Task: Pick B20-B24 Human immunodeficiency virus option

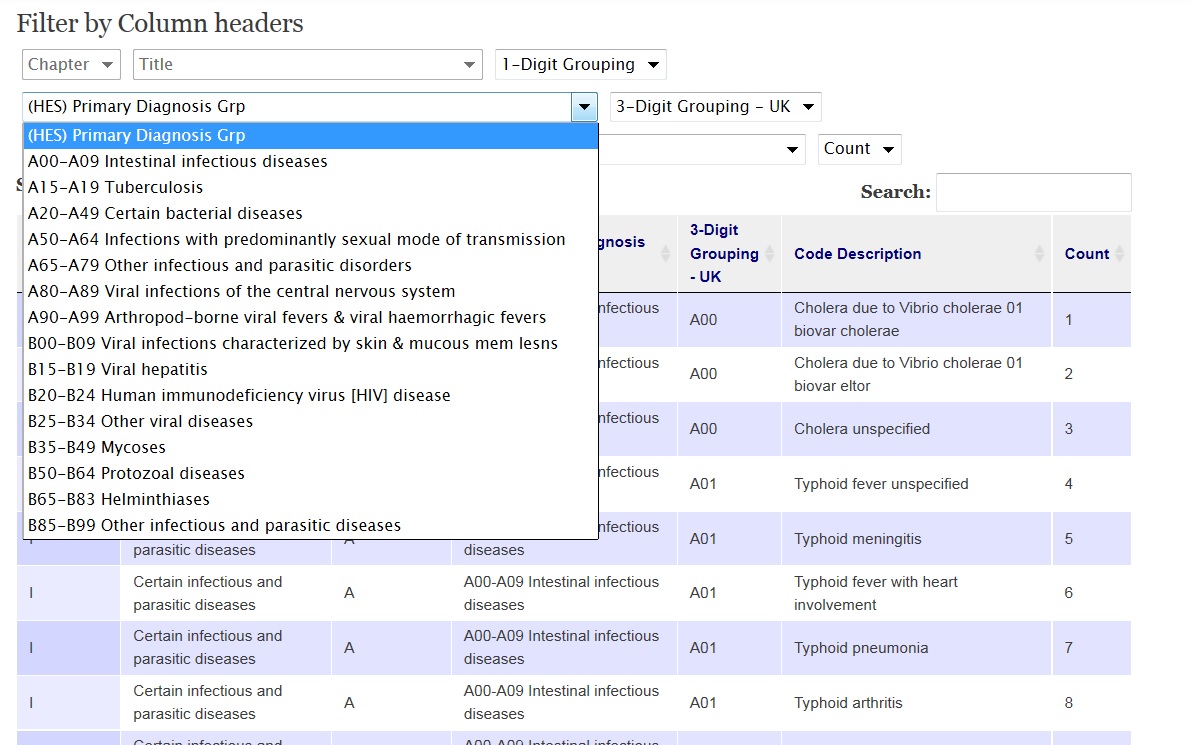Action: (x=239, y=395)
